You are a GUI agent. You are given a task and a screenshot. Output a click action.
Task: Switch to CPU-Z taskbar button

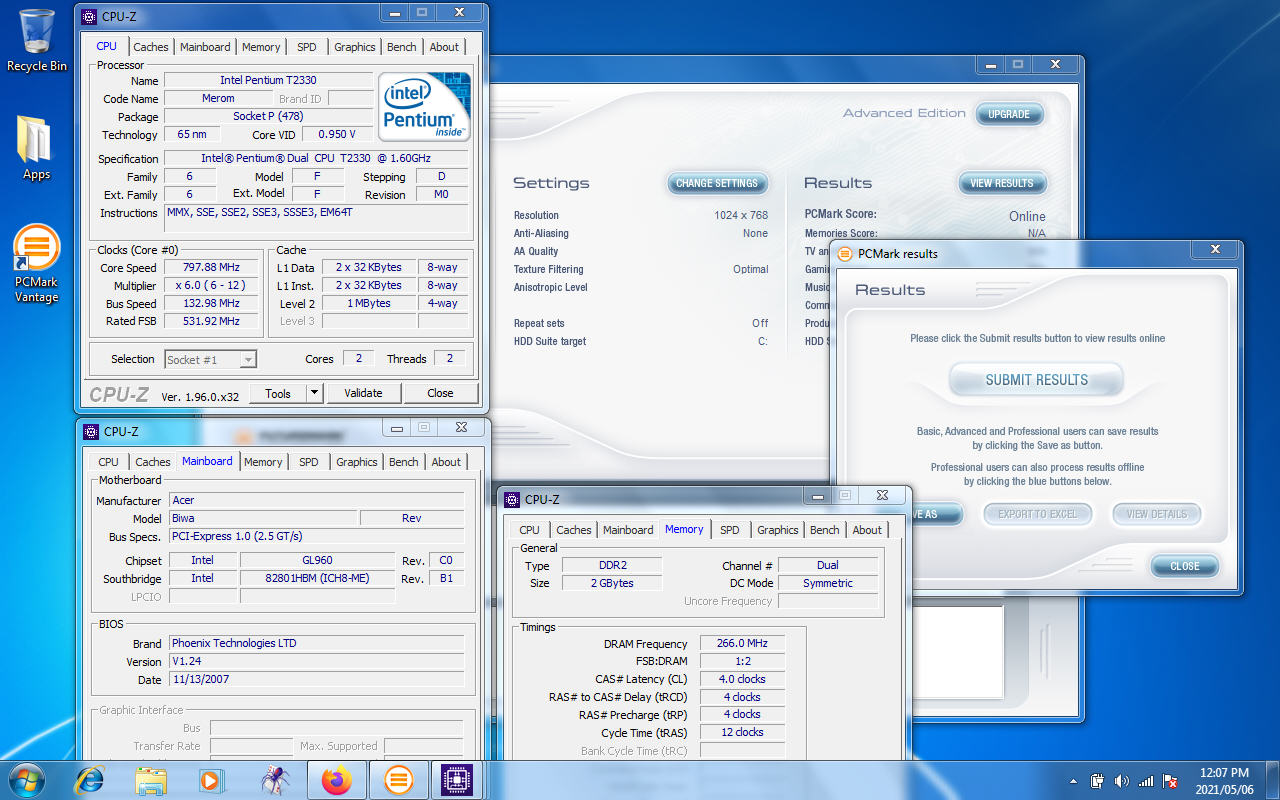(x=458, y=780)
